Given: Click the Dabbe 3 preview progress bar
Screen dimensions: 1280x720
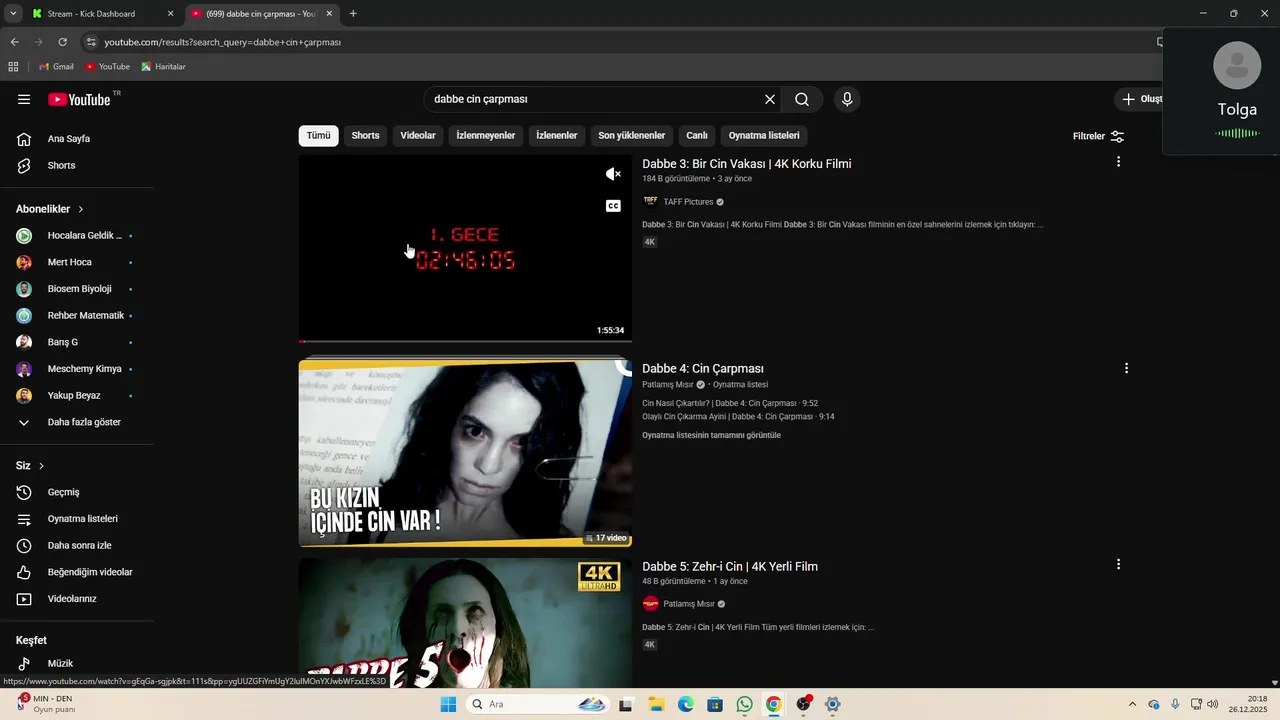Looking at the screenshot, I should [465, 341].
